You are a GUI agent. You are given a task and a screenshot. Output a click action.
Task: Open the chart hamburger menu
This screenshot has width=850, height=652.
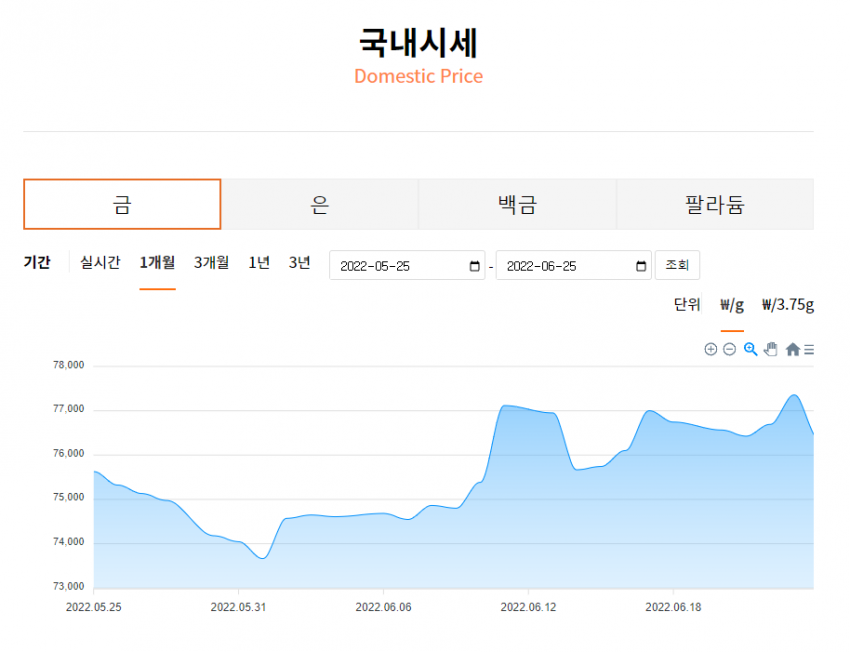tap(809, 350)
